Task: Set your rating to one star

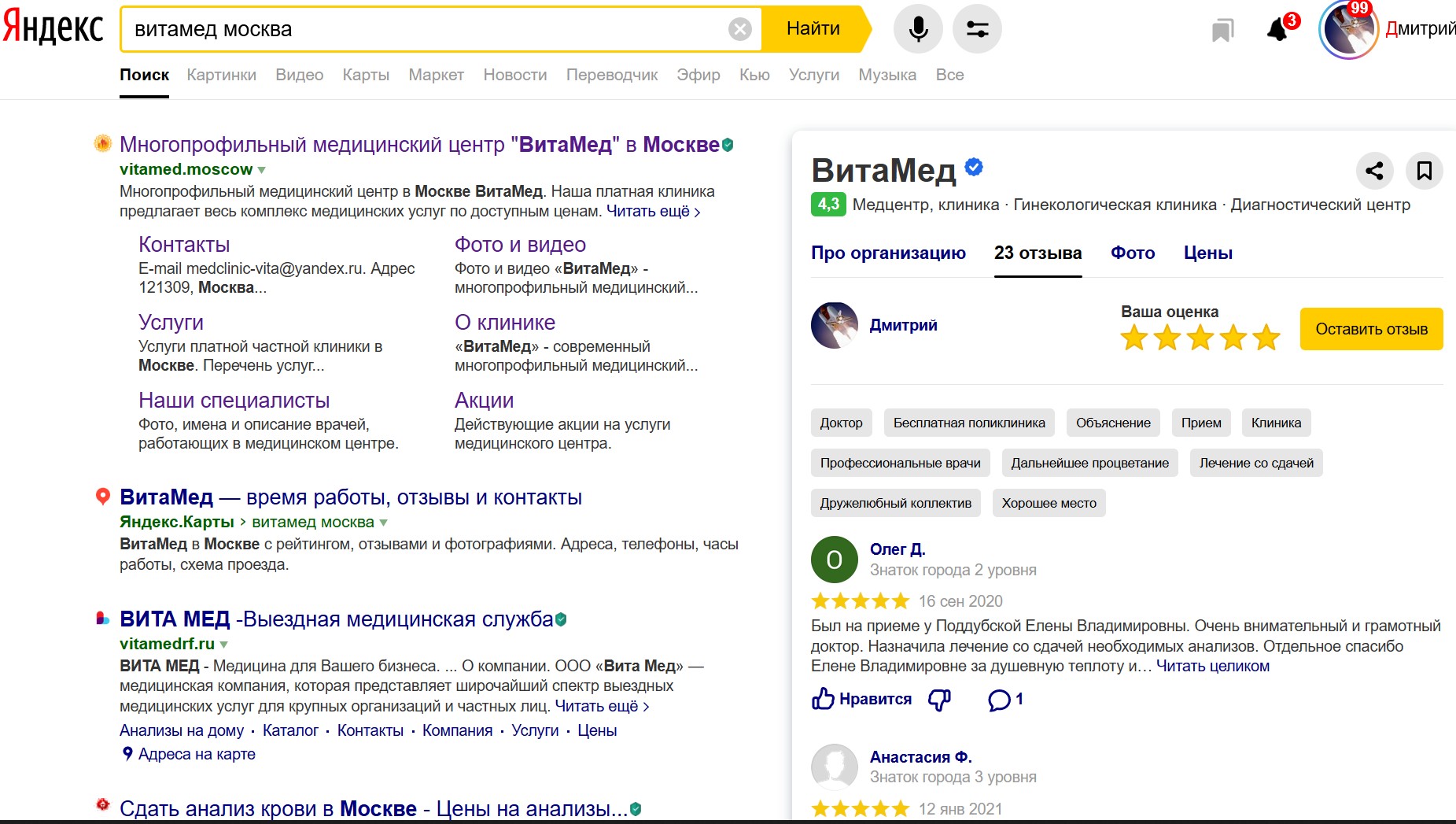Action: pyautogui.click(x=1134, y=338)
